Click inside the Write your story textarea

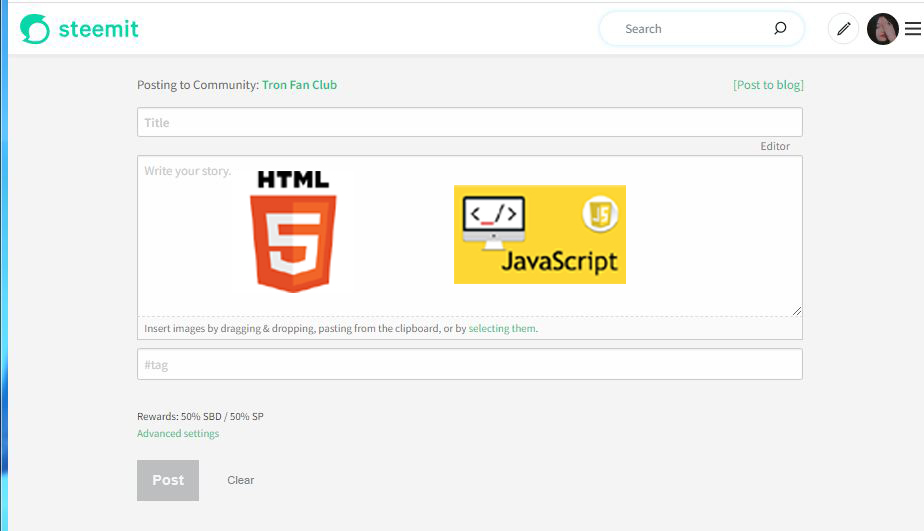[x=470, y=236]
